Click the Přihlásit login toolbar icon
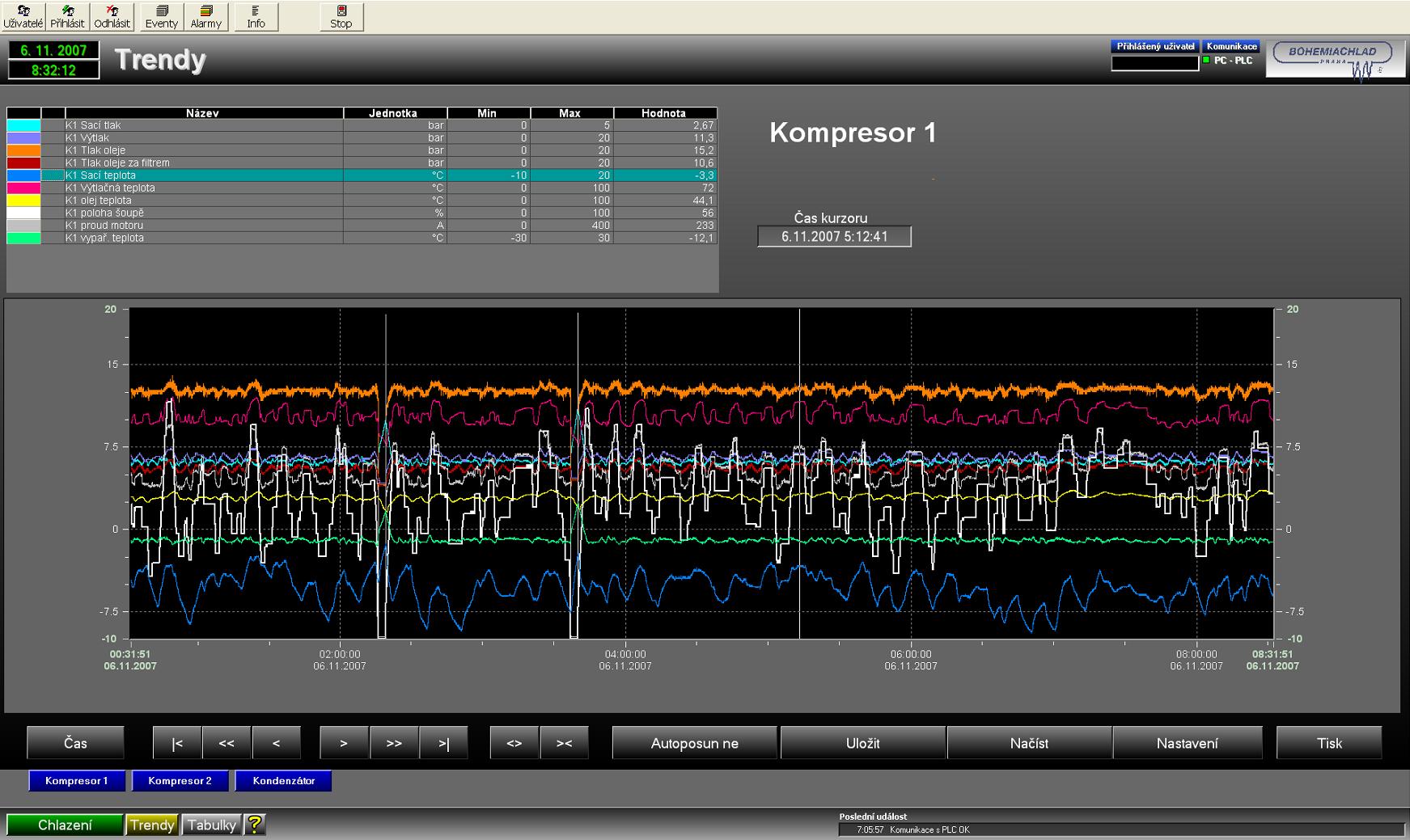 (67, 16)
